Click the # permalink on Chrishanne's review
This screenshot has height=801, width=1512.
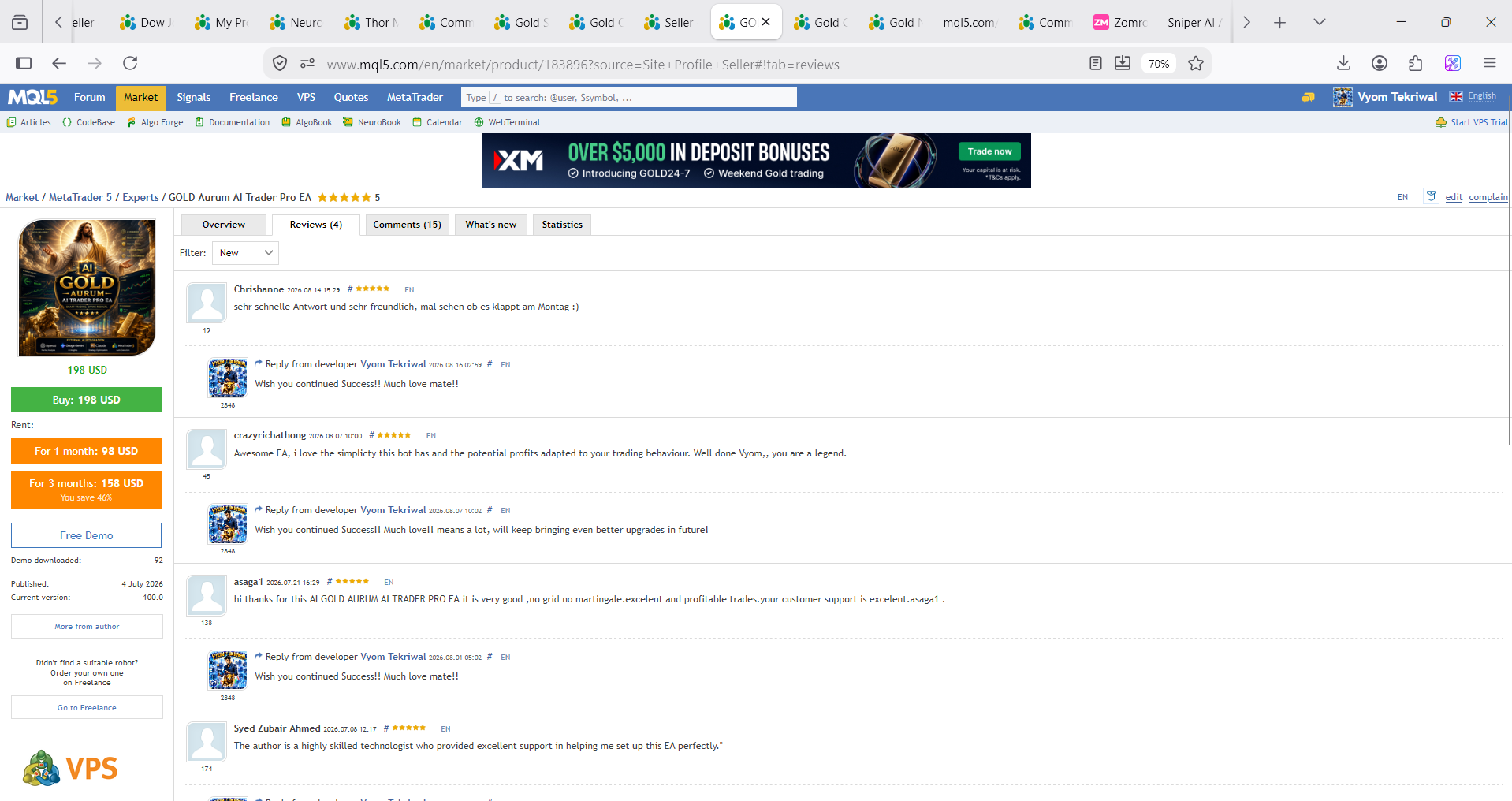pos(350,289)
